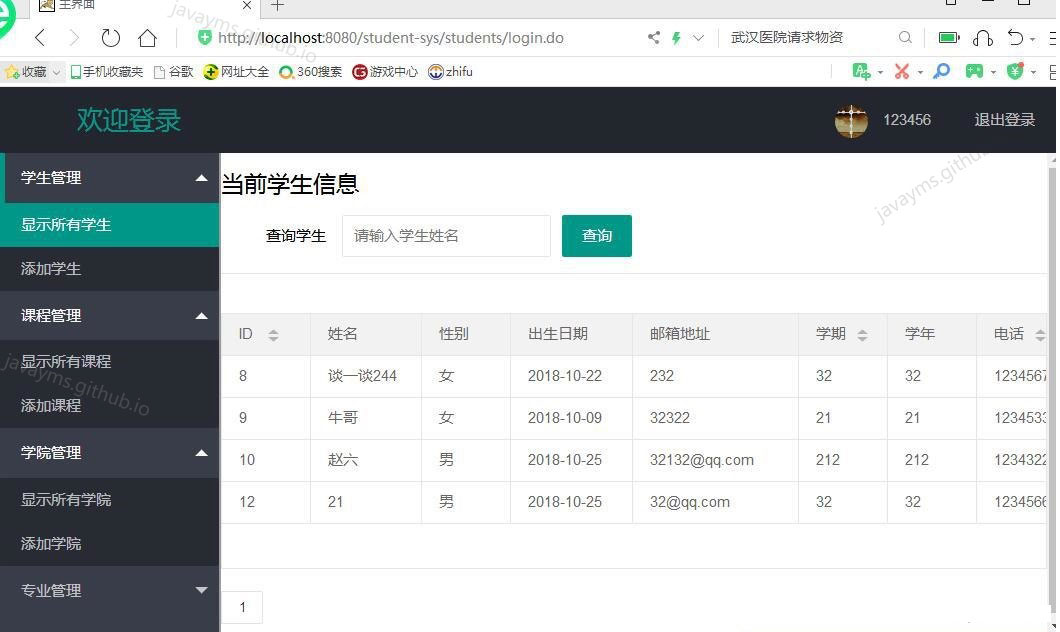This screenshot has height=632, width=1060.
Task: Reload the page using the refresh icon
Action: [111, 37]
